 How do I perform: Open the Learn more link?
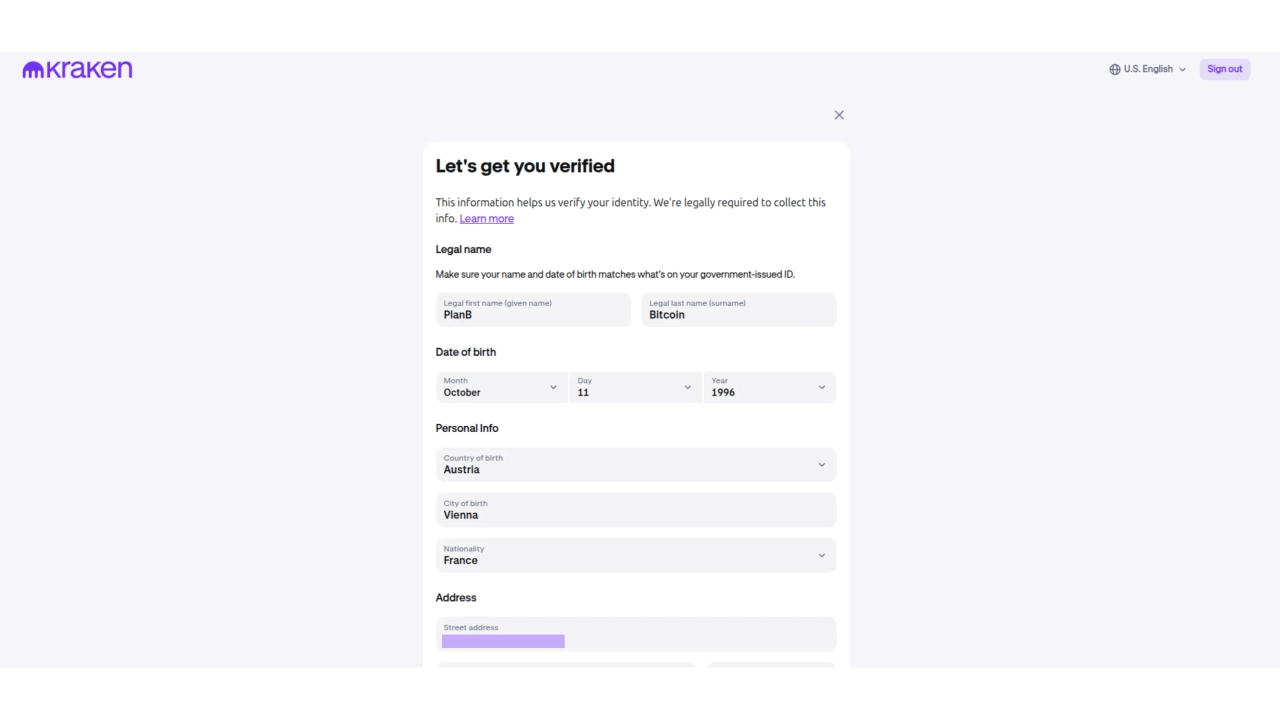(486, 219)
